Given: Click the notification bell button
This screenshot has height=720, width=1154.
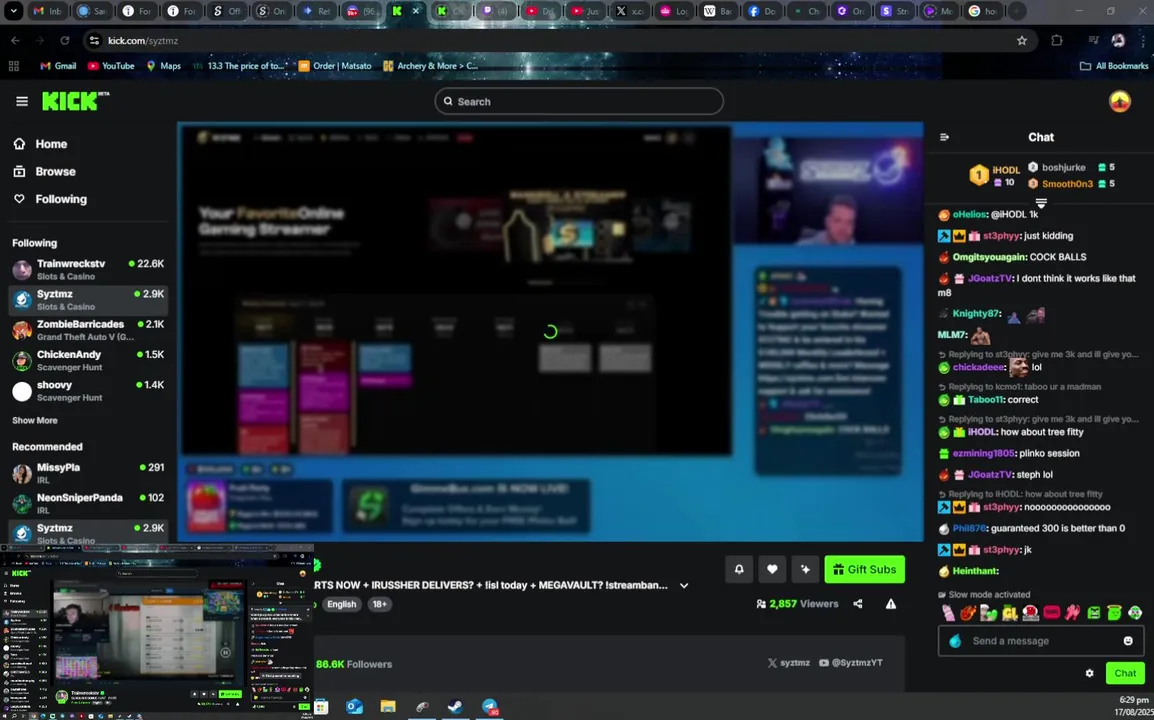Looking at the screenshot, I should coord(739,569).
